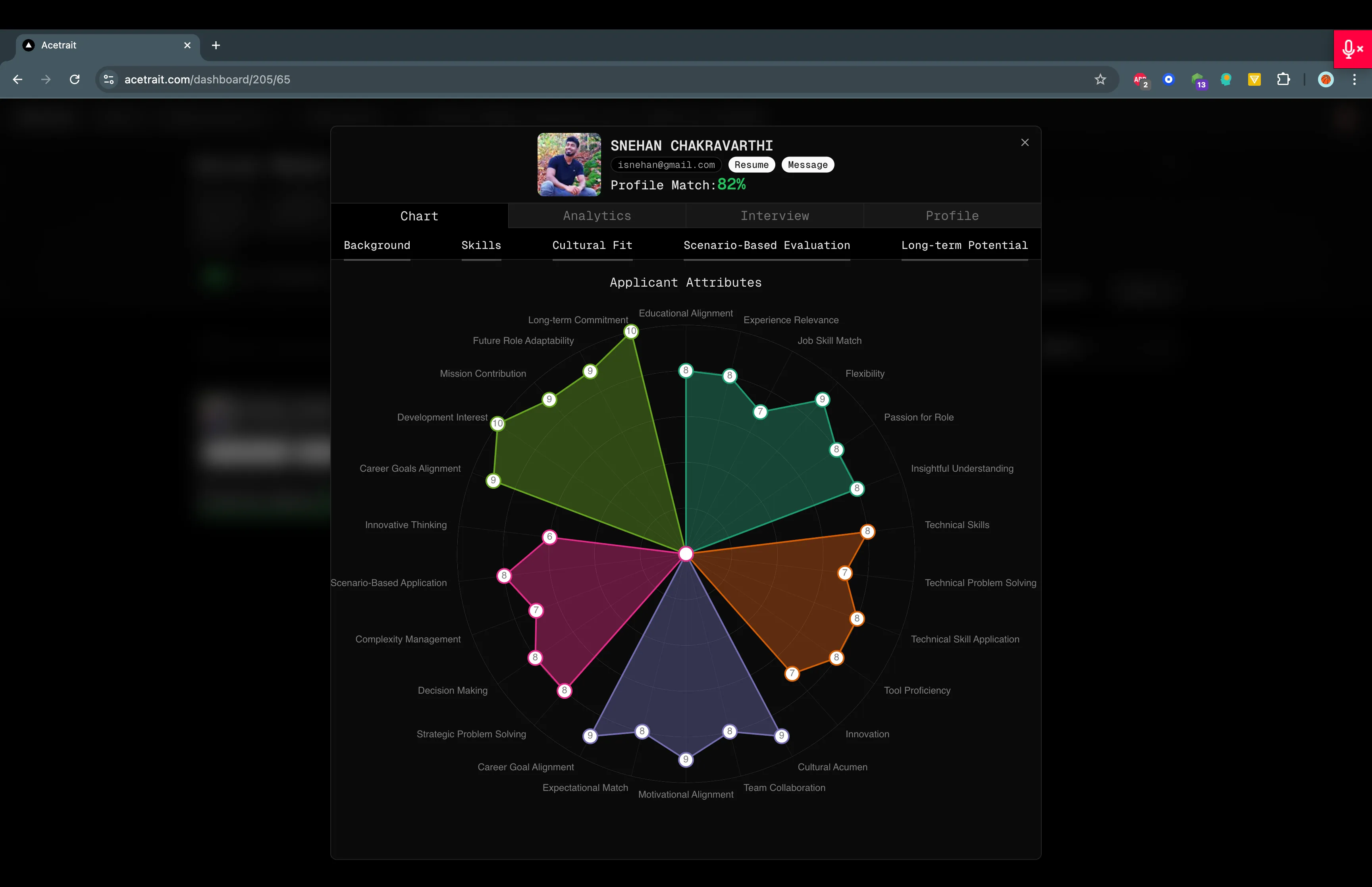The width and height of the screenshot is (1372, 887).
Task: Click the Background category tab
Action: 378,244
